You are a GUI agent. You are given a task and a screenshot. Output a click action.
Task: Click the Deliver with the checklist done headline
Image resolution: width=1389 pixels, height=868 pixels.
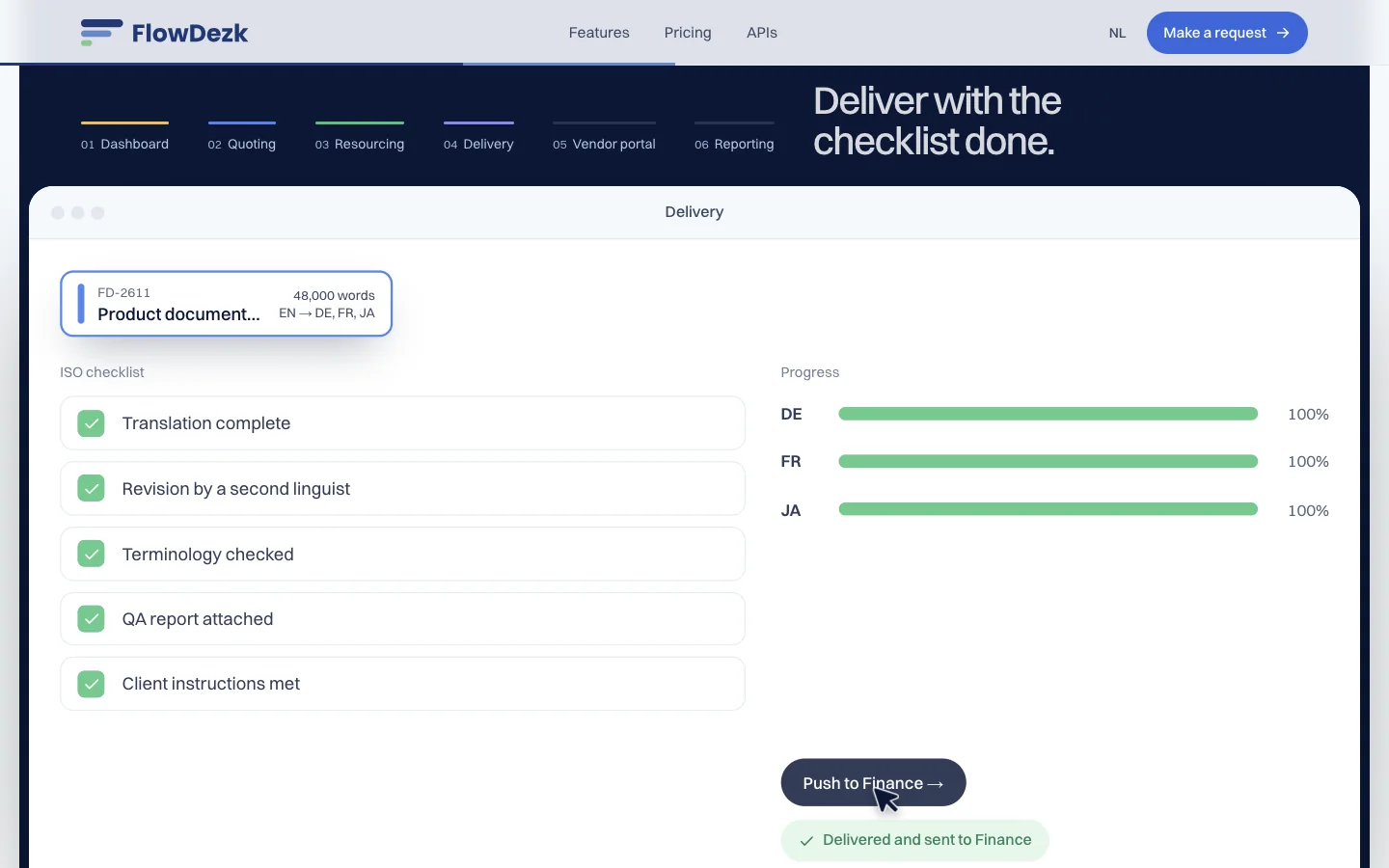pos(938,122)
